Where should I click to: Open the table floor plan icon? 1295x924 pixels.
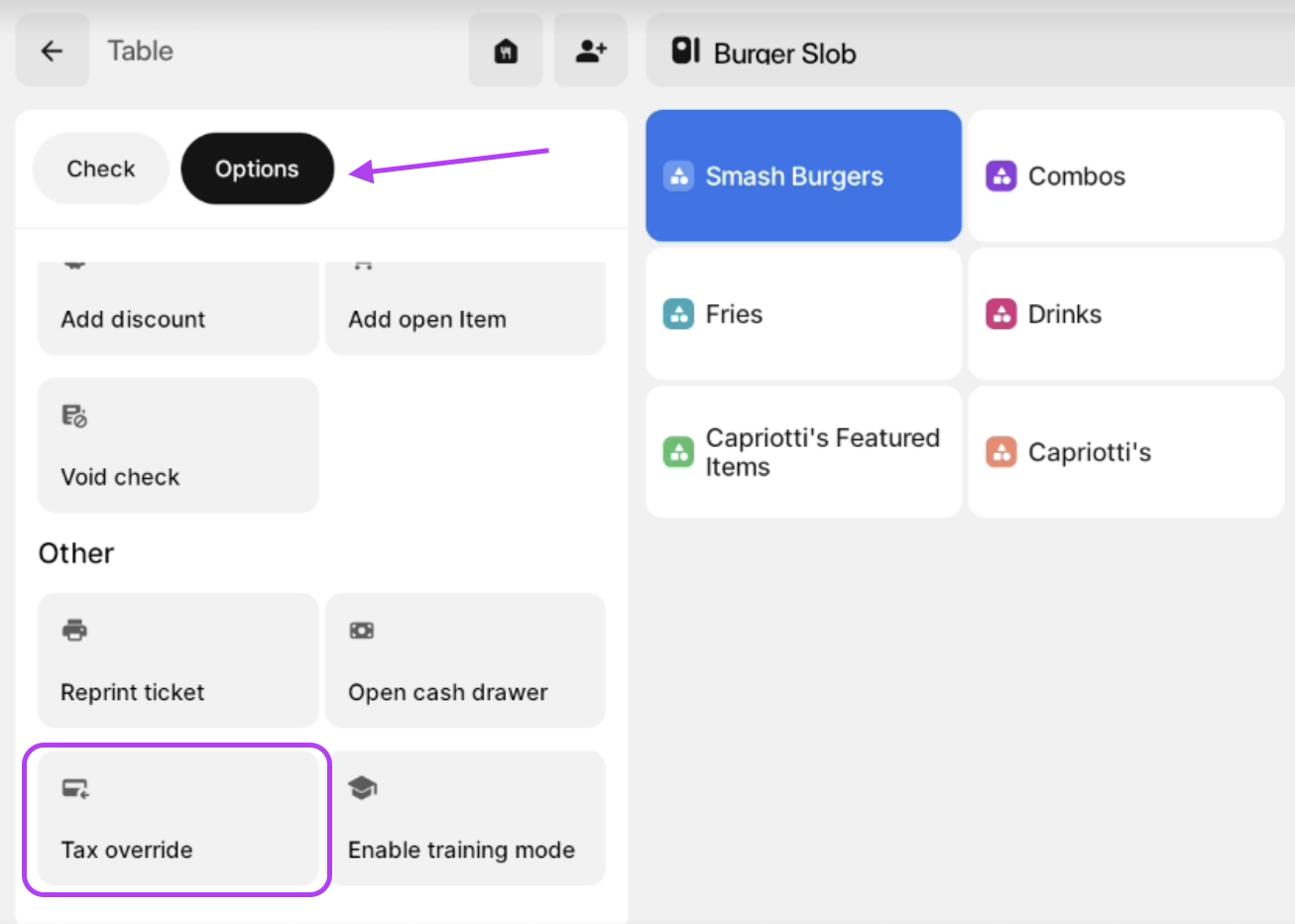tap(506, 51)
